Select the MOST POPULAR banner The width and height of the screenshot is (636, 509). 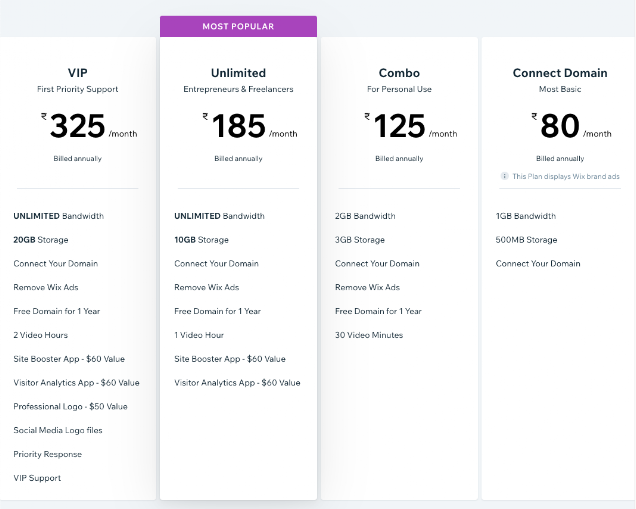coord(238,26)
